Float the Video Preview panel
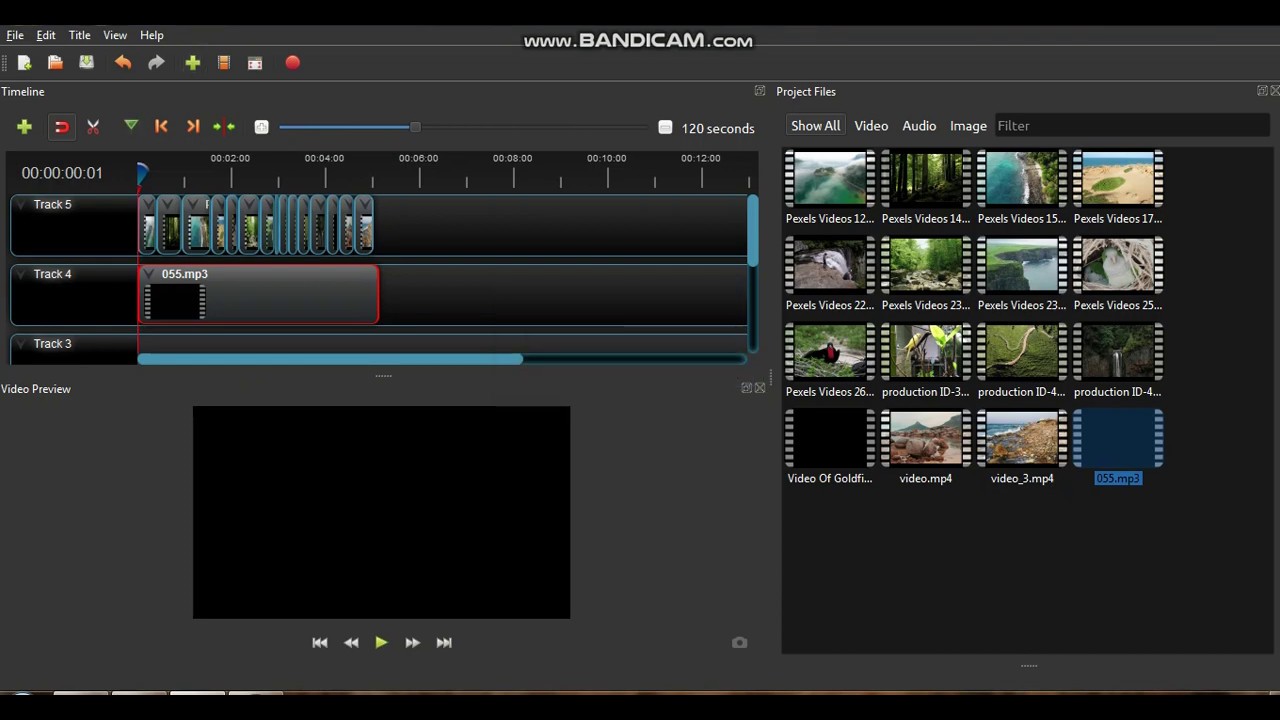1280x720 pixels. tap(746, 388)
